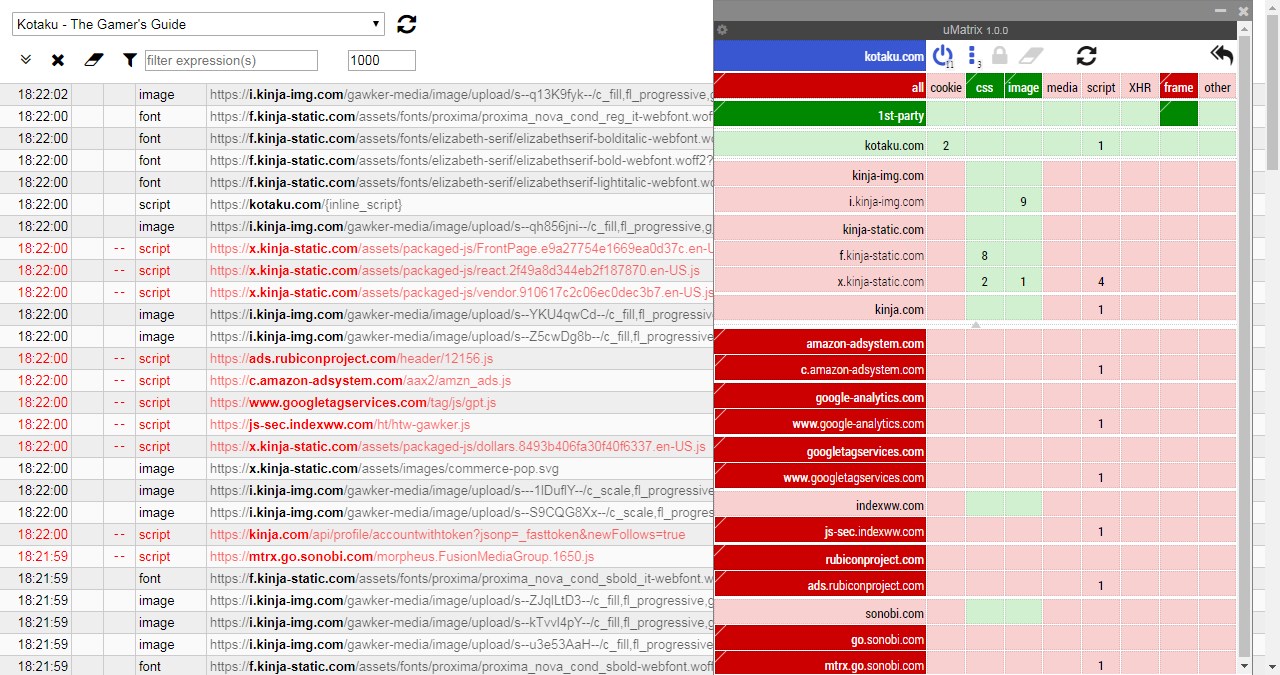Screen dimensions: 1280x675
Task: Click the logger toolbar eraser icon
Action: (93, 61)
